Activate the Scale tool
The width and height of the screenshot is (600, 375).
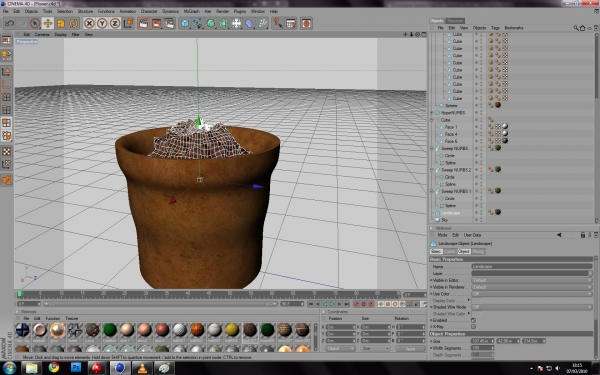coord(60,23)
